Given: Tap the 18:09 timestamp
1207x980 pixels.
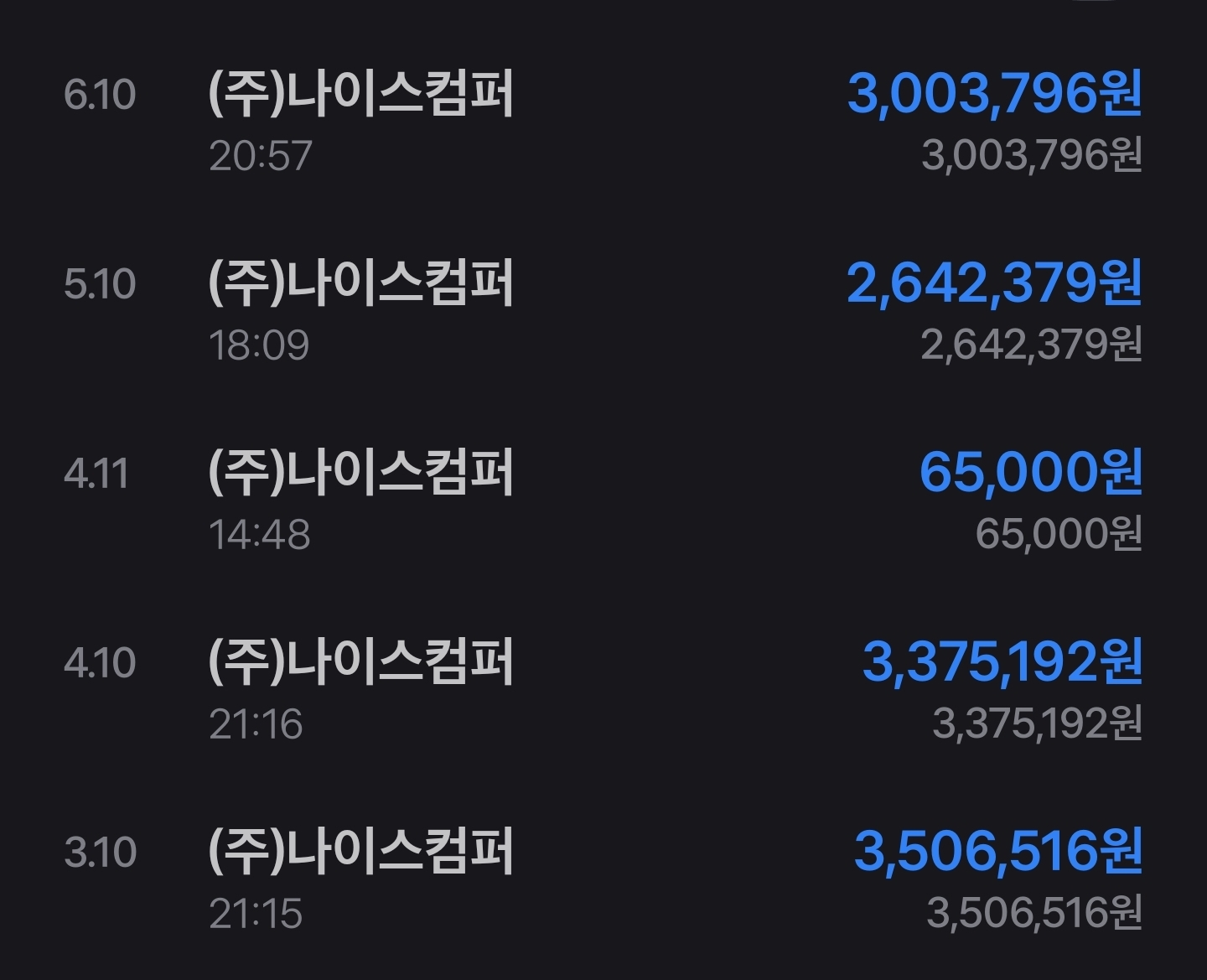Looking at the screenshot, I should coord(259,345).
